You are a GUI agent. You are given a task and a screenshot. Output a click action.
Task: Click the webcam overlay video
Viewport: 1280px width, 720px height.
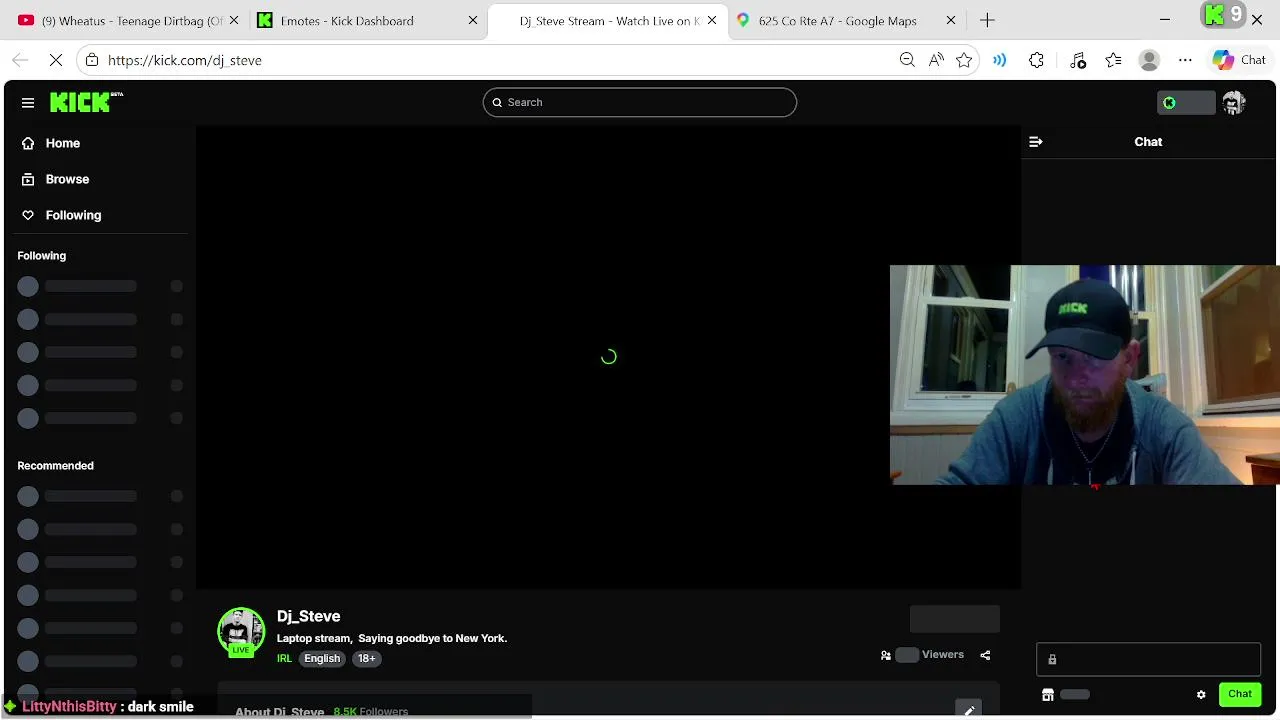(1084, 375)
